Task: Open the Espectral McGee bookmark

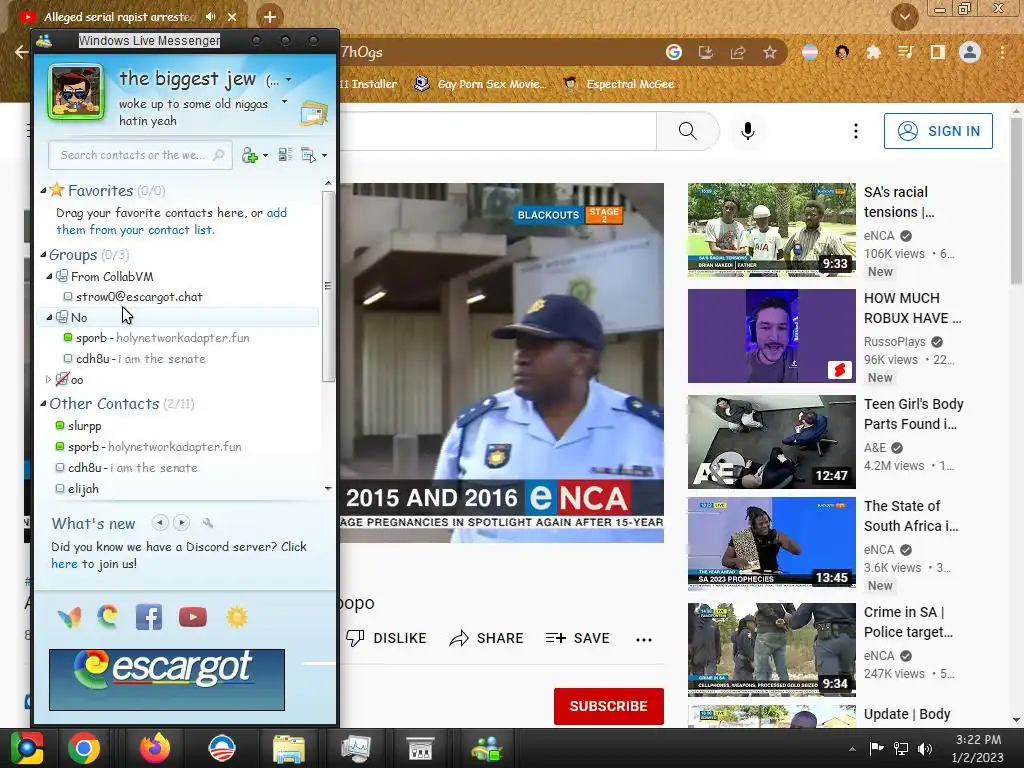Action: point(619,84)
